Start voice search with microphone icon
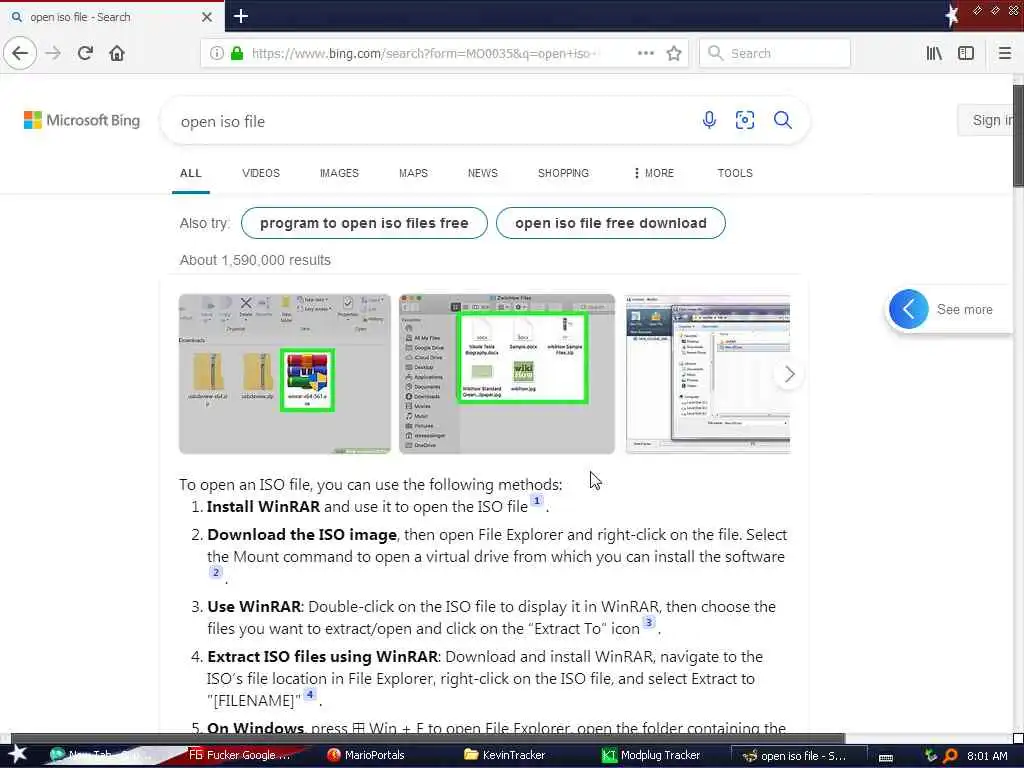 709,120
